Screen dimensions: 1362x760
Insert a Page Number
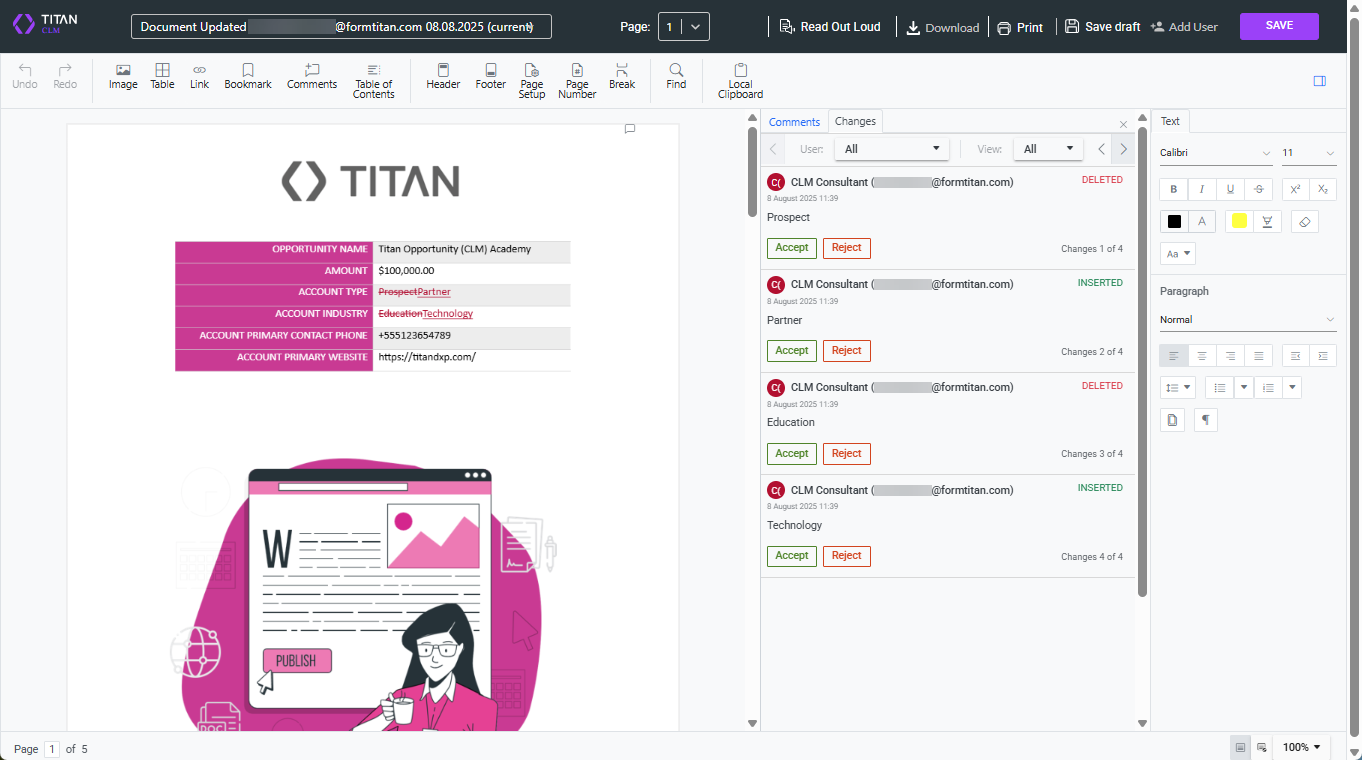click(x=576, y=79)
